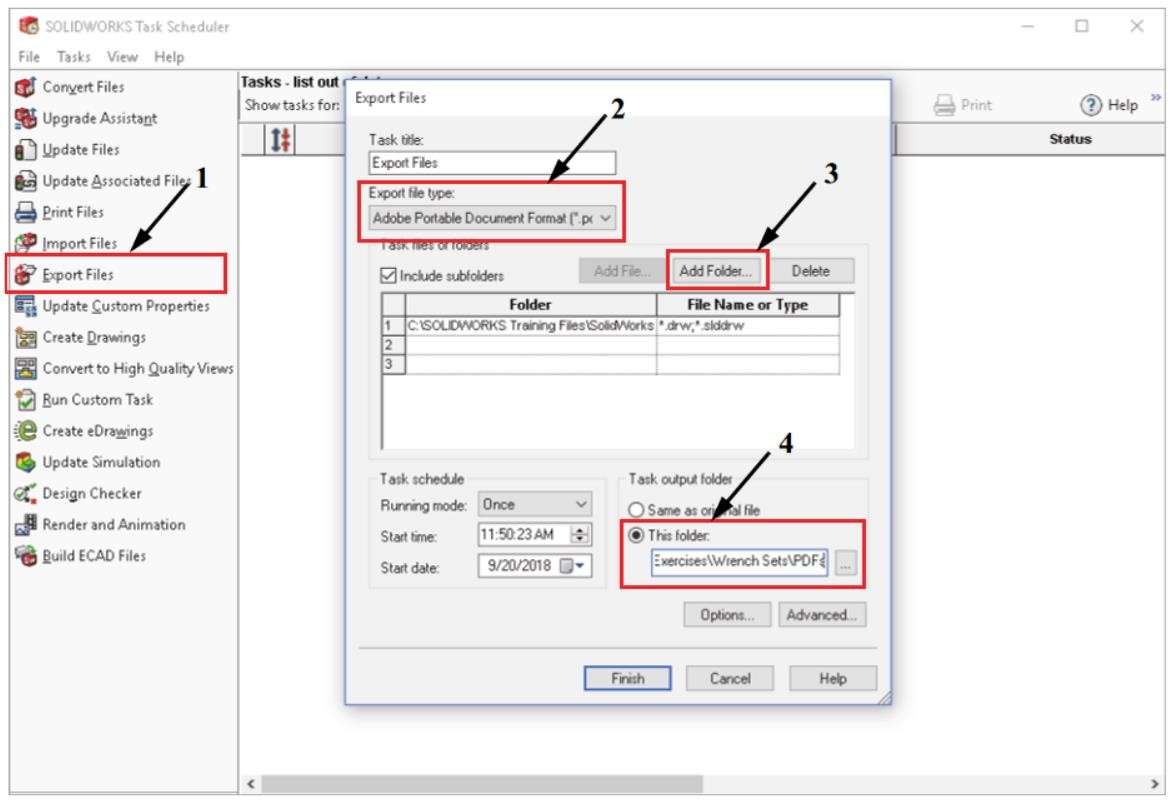
Task: Select Convert to High Quality Views icon
Action: pyautogui.click(x=25, y=369)
